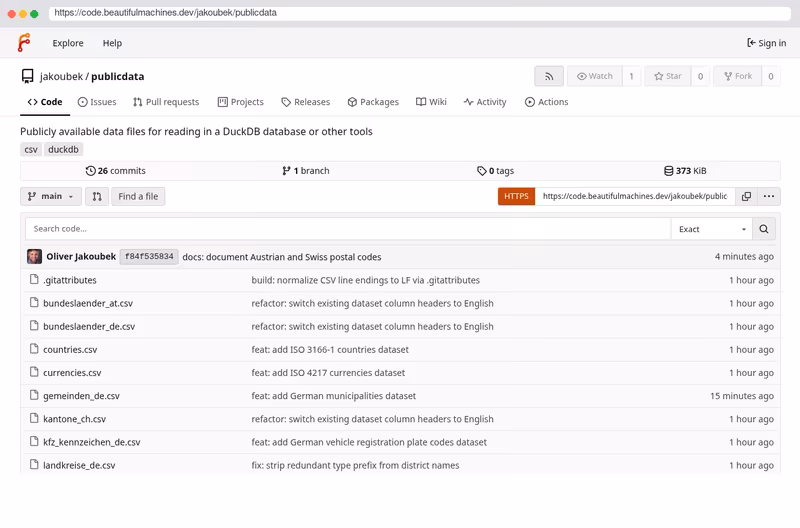Screen dimensions: 800x528
Task: Click the csv topic tag
Action: (x=31, y=149)
